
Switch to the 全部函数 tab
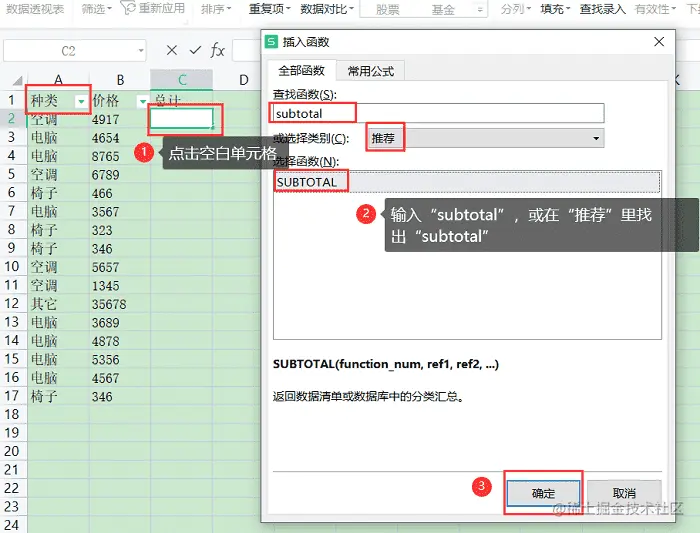301,71
